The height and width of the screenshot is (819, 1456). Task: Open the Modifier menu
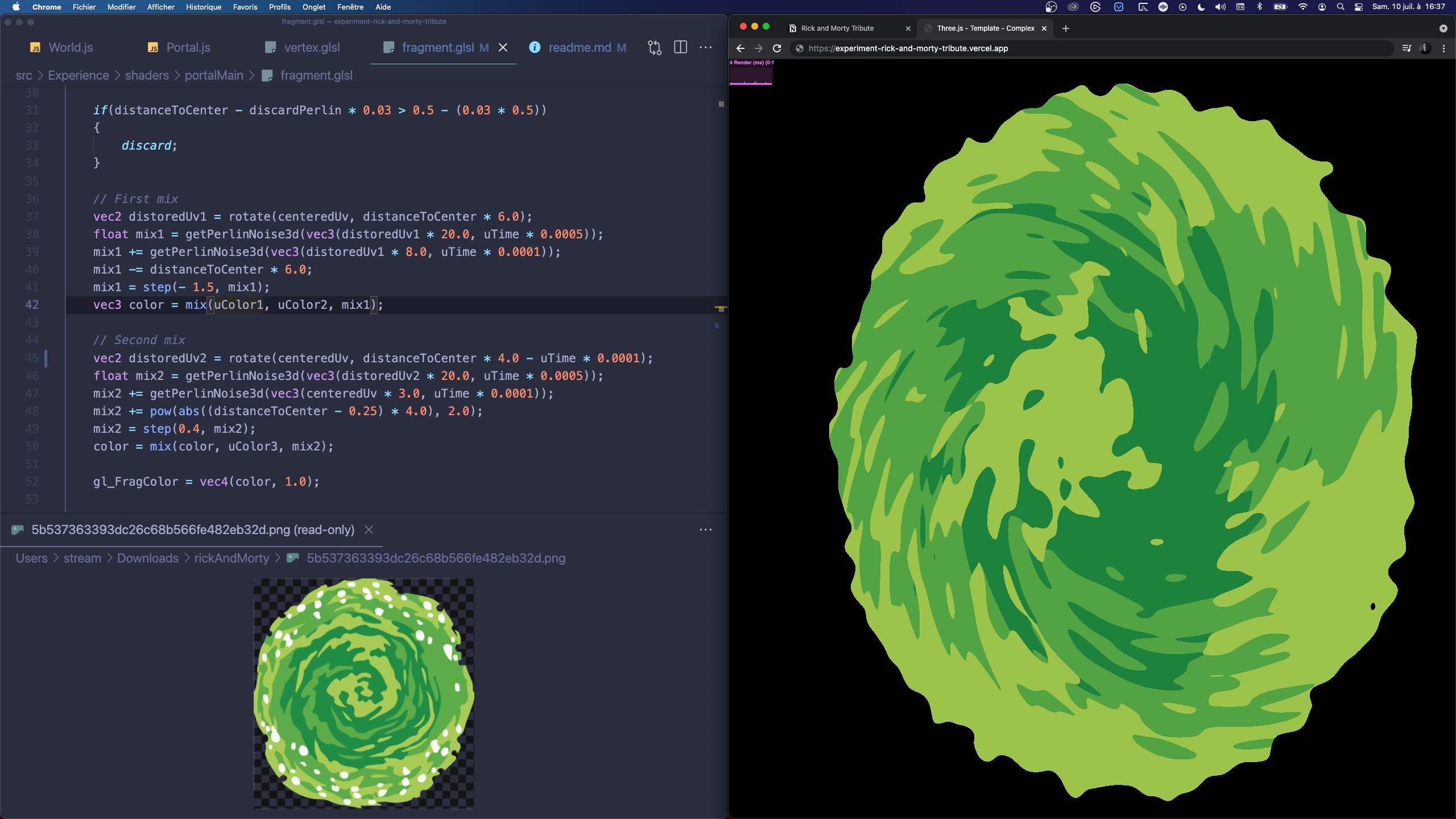coord(121,7)
